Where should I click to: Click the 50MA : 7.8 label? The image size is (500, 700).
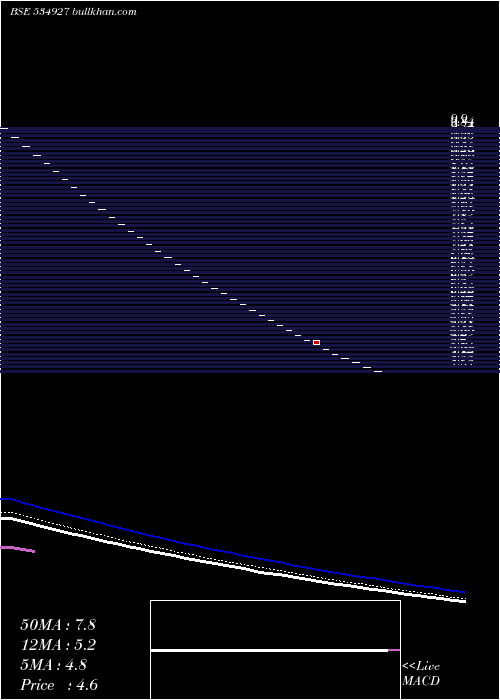point(58,625)
